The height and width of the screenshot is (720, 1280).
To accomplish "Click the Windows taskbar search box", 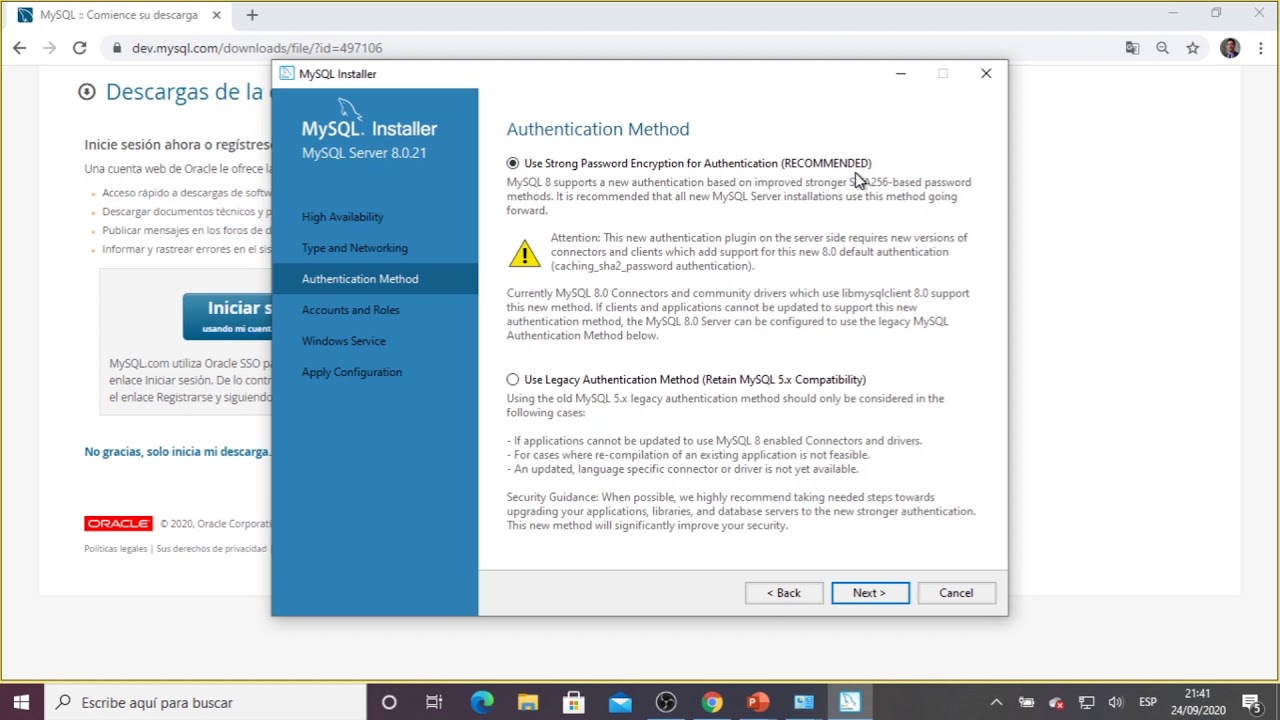I will [x=205, y=702].
